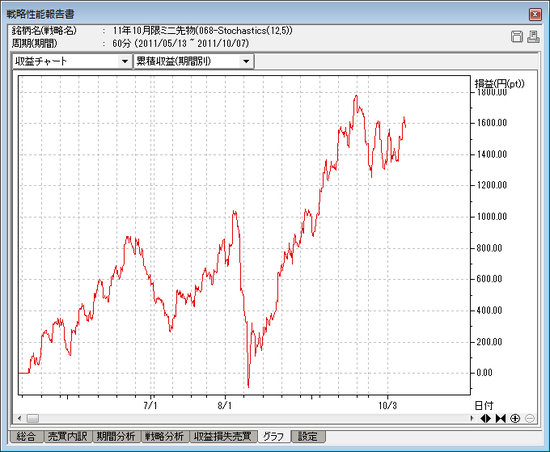Click the expand chart horizontally icon
This screenshot has width=550, height=452.
485,418
